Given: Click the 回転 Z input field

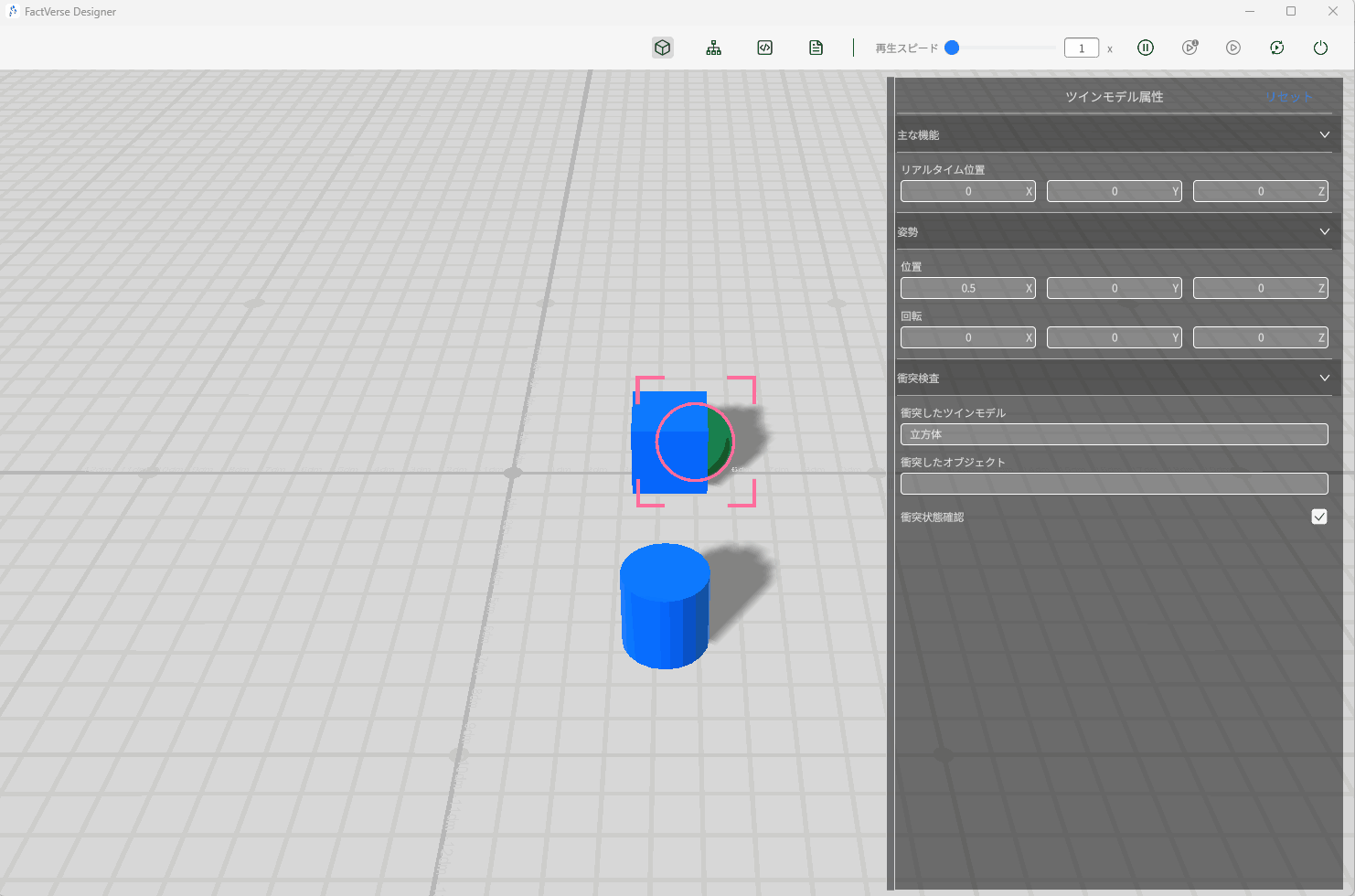Looking at the screenshot, I should 1259,338.
